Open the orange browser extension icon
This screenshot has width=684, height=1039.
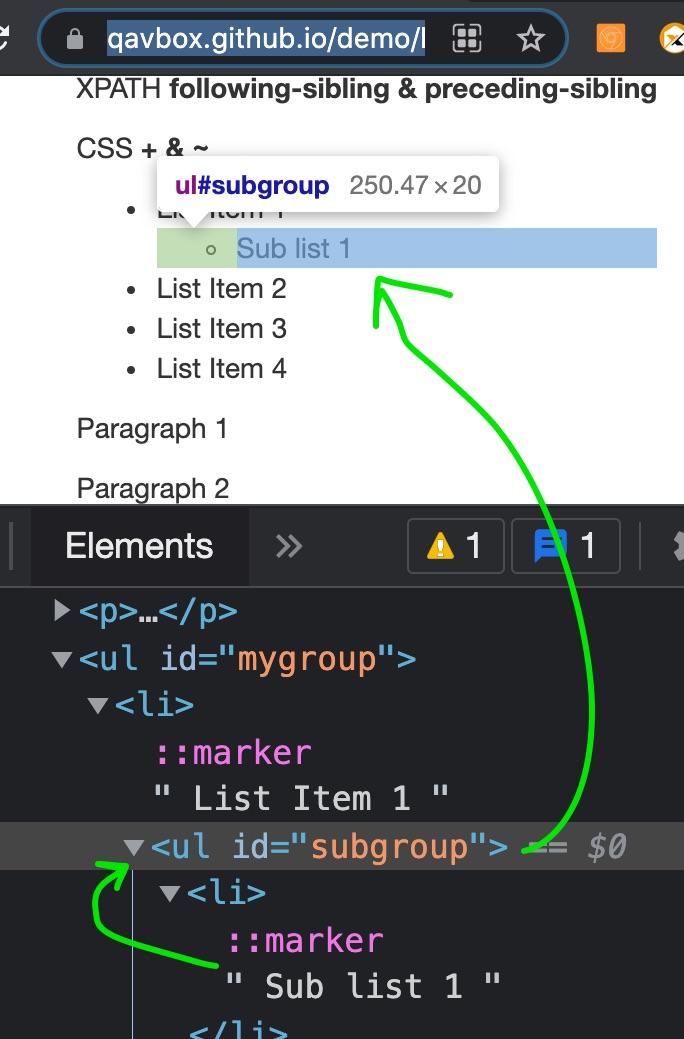click(611, 39)
